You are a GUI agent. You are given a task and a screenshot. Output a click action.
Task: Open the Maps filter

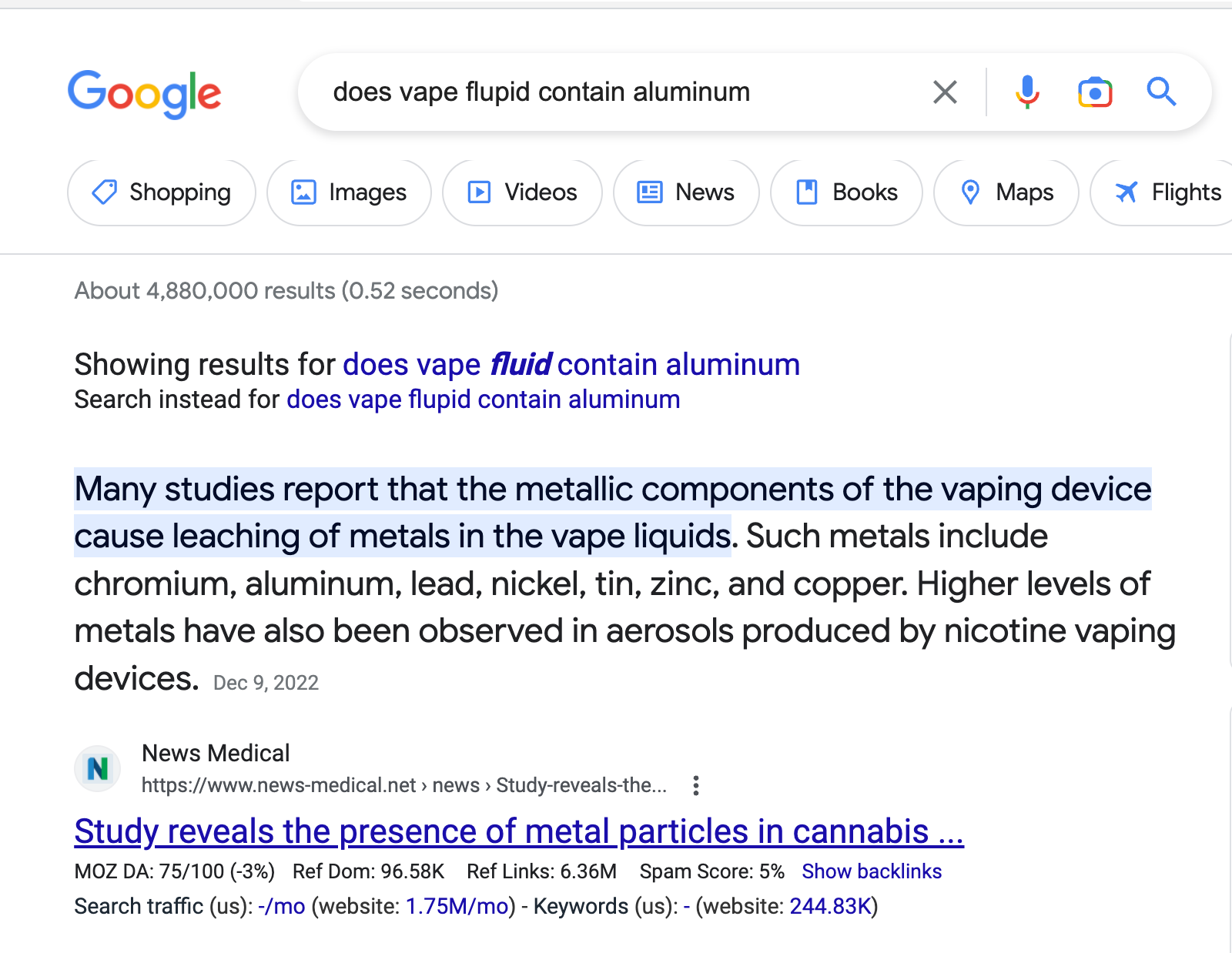click(x=1006, y=192)
